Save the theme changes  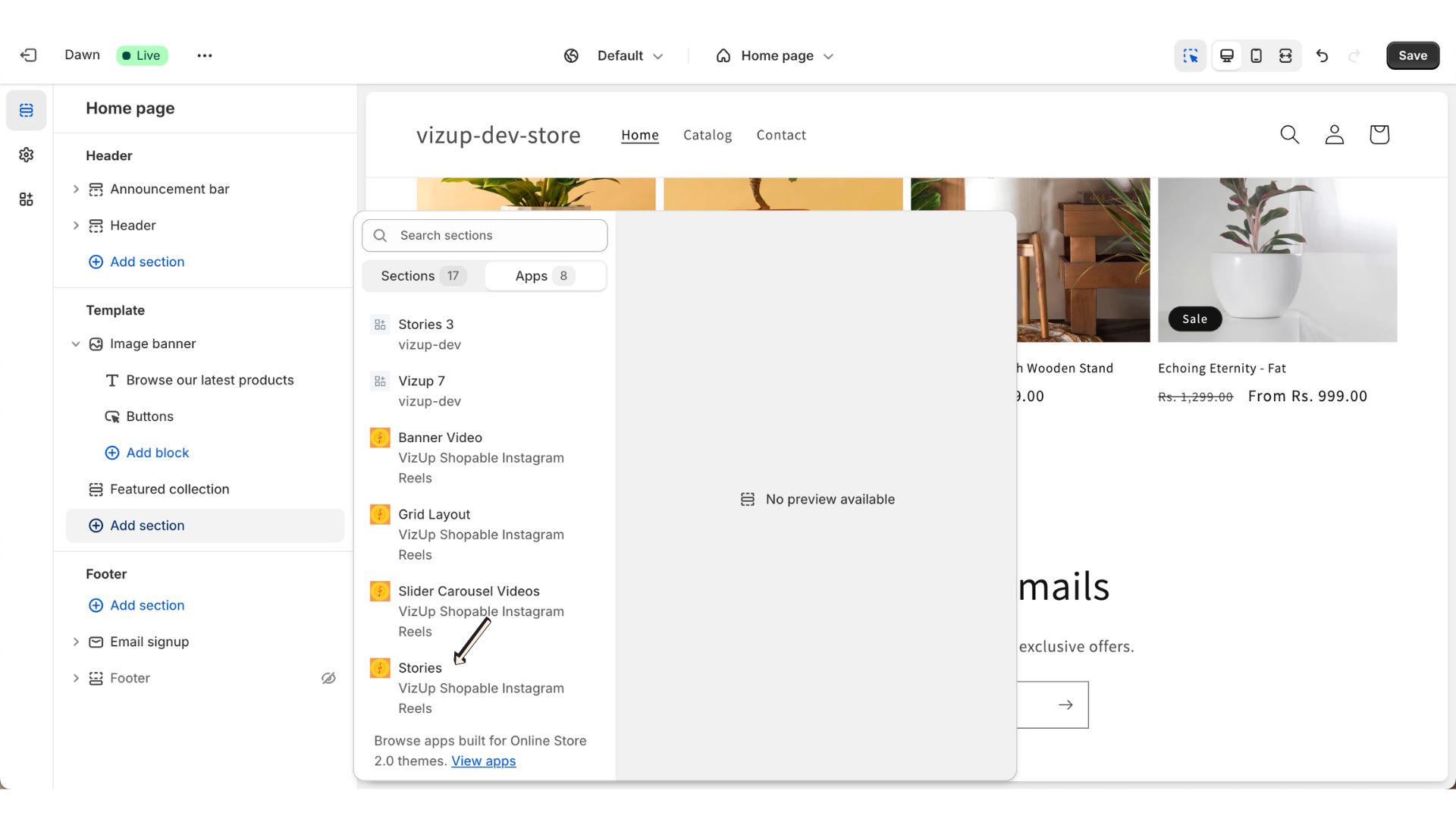tap(1412, 55)
